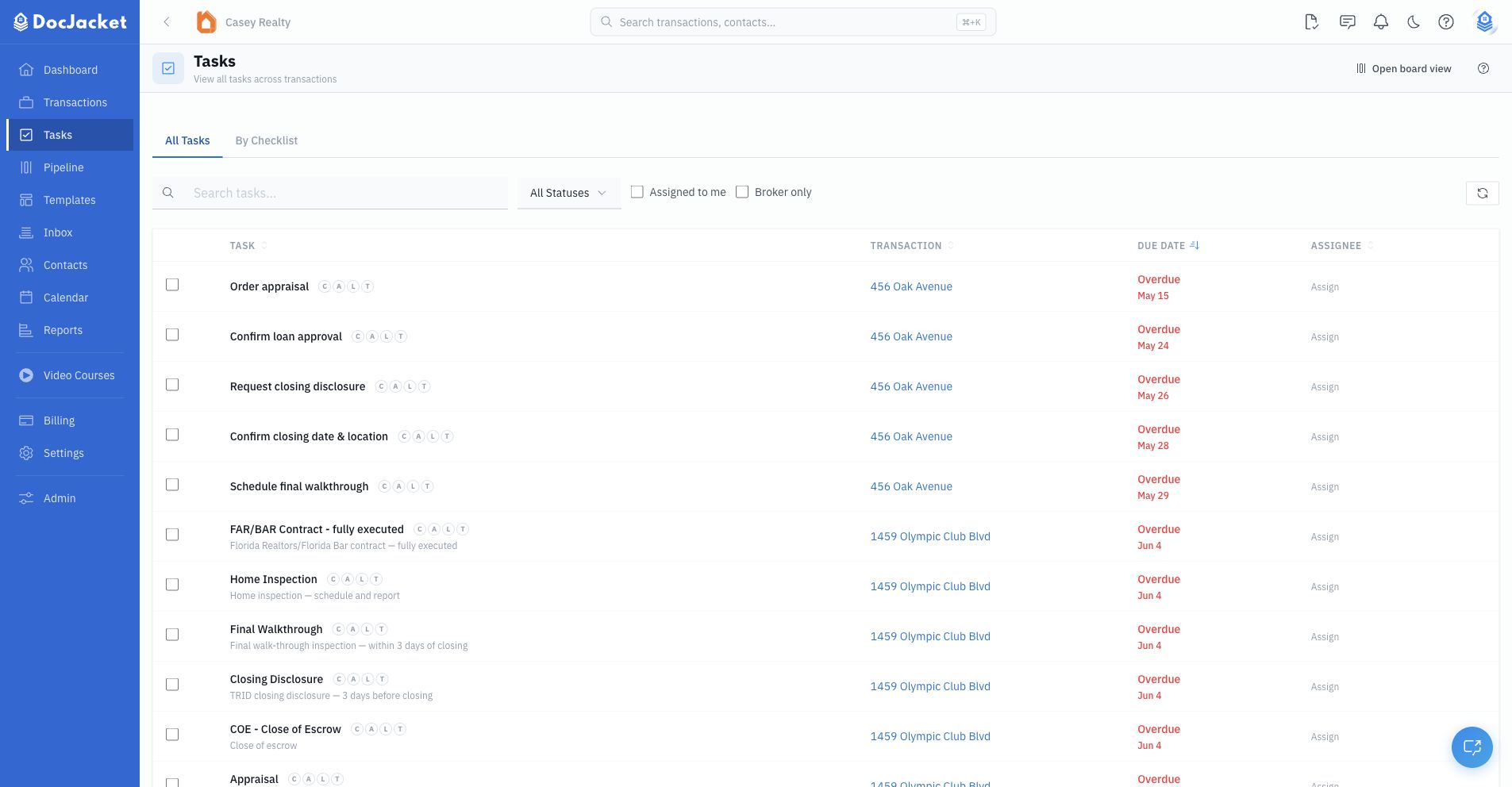The height and width of the screenshot is (787, 1512).
Task: Click the Casey Realty house logo
Action: pos(206,22)
